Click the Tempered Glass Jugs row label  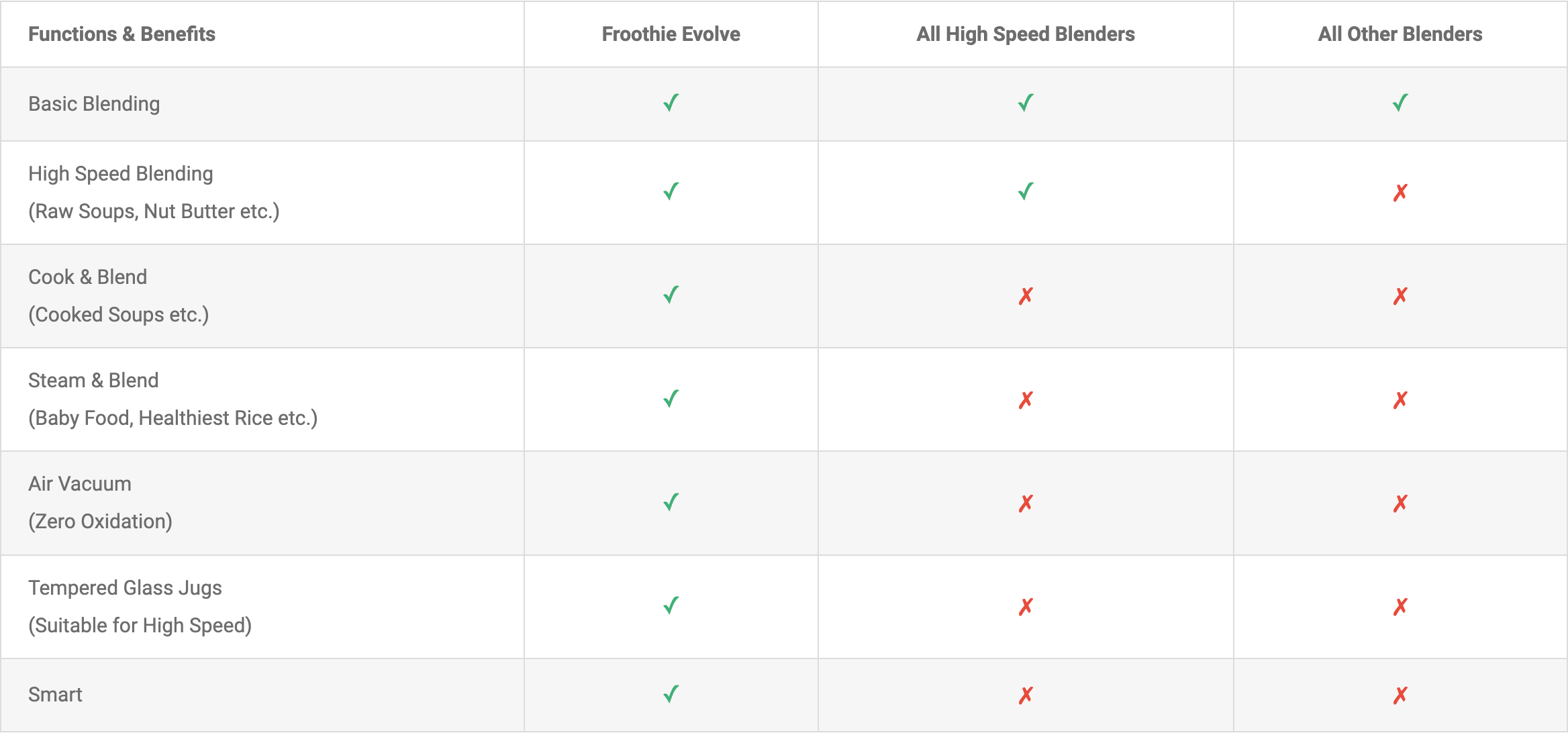(125, 588)
